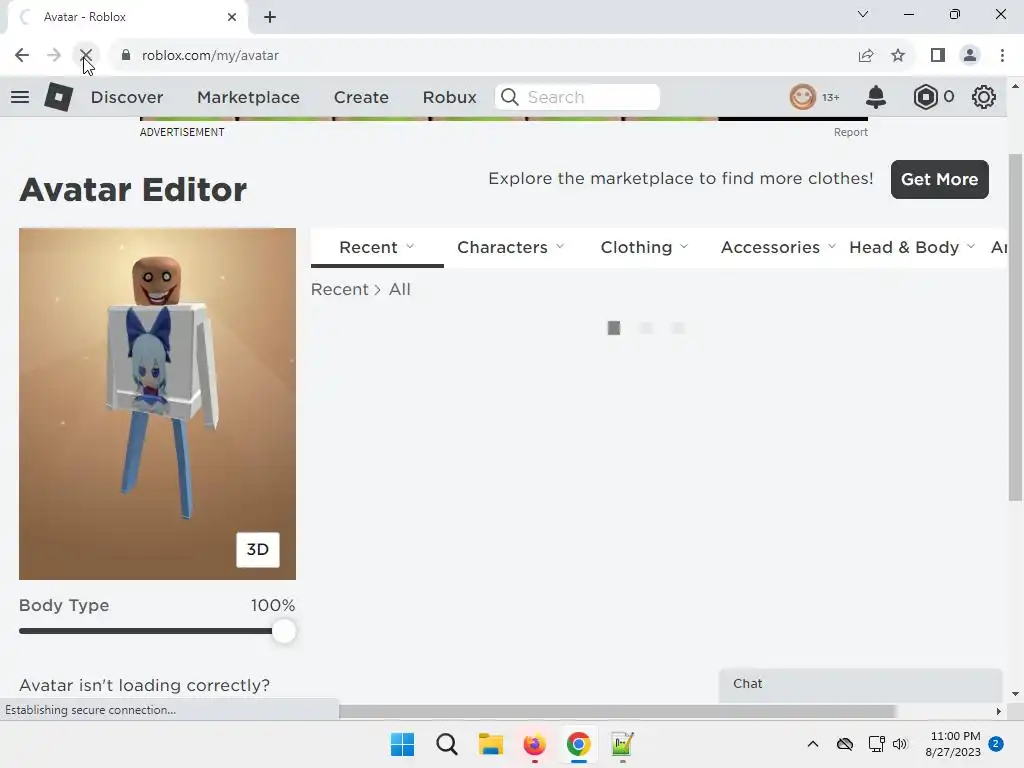Click the avatar preview thumbnail
The height and width of the screenshot is (768, 1024).
pos(157,404)
